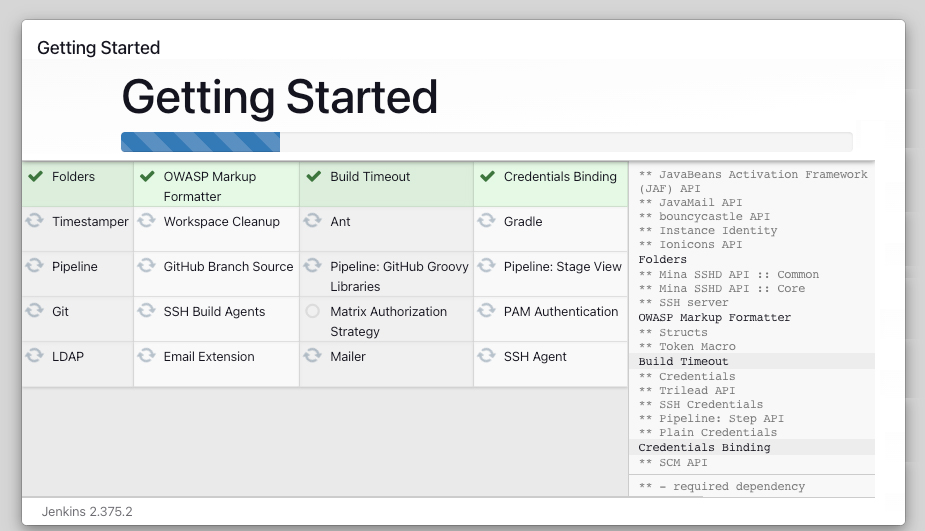The image size is (925, 531).
Task: Click the Credentials Binding checkmark icon
Action: pos(487,177)
